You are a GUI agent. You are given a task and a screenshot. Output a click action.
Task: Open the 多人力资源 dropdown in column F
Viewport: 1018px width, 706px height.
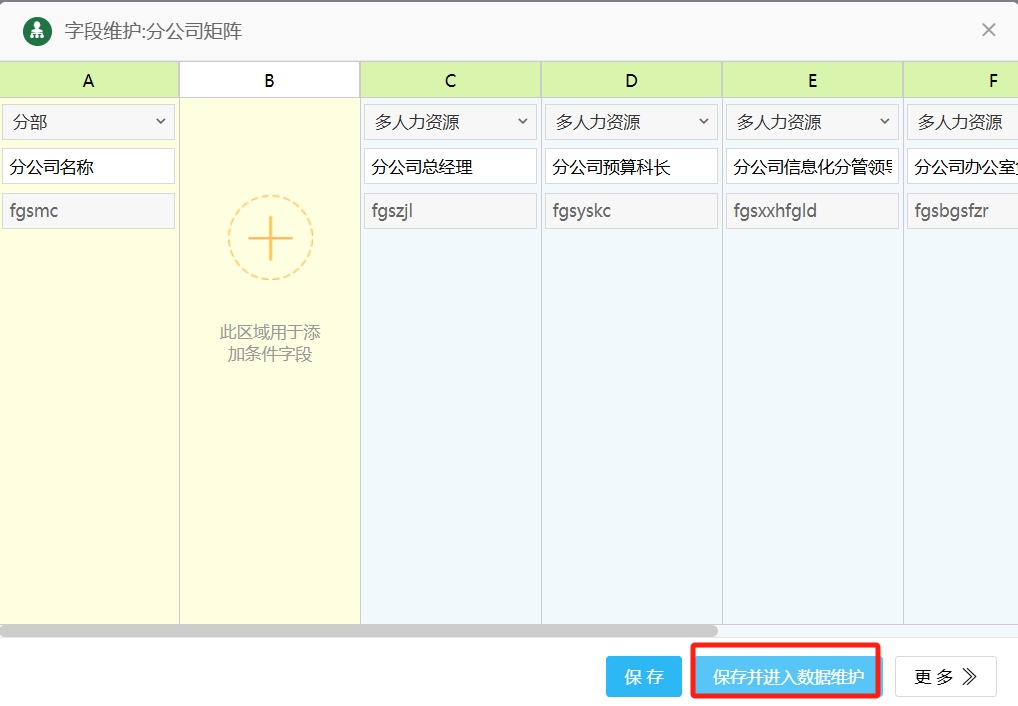pos(962,122)
